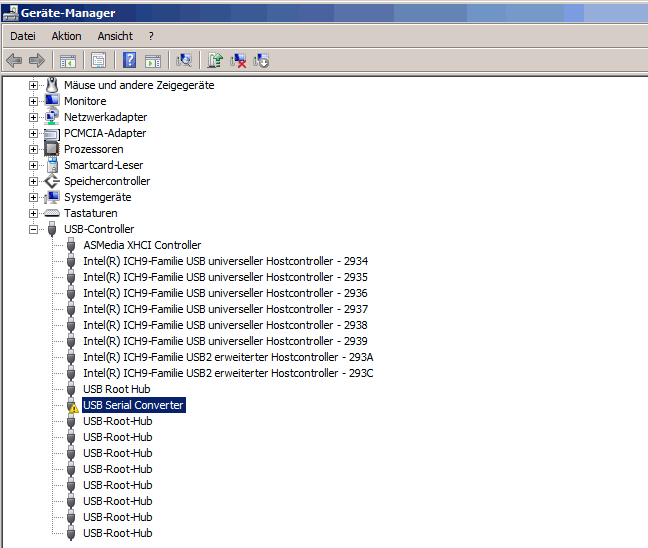The width and height of the screenshot is (648, 548).
Task: Click the mouse icon beside Mäuse und andere Zeigegeräte
Action: pyautogui.click(x=52, y=85)
